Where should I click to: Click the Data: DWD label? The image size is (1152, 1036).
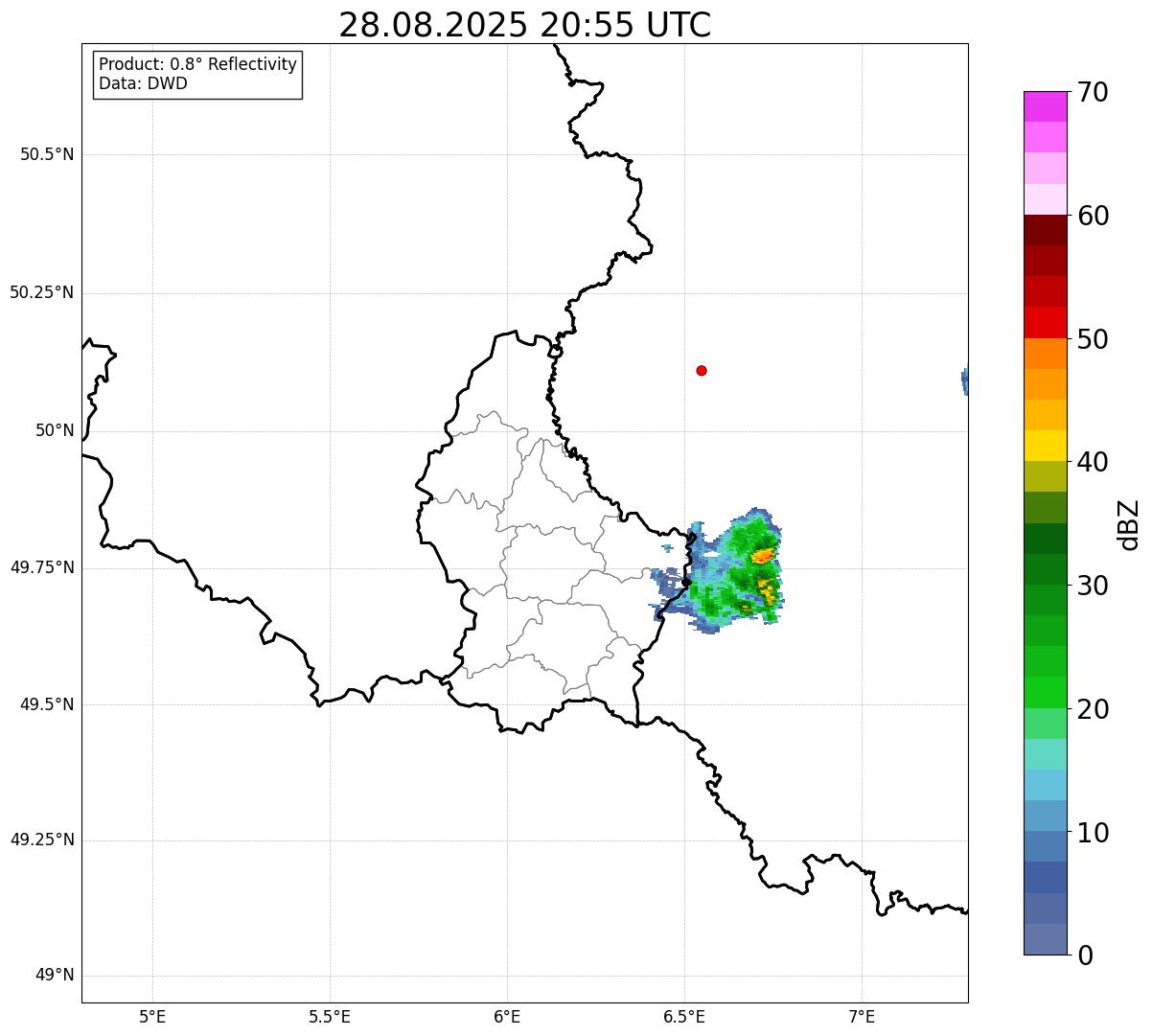point(143,83)
